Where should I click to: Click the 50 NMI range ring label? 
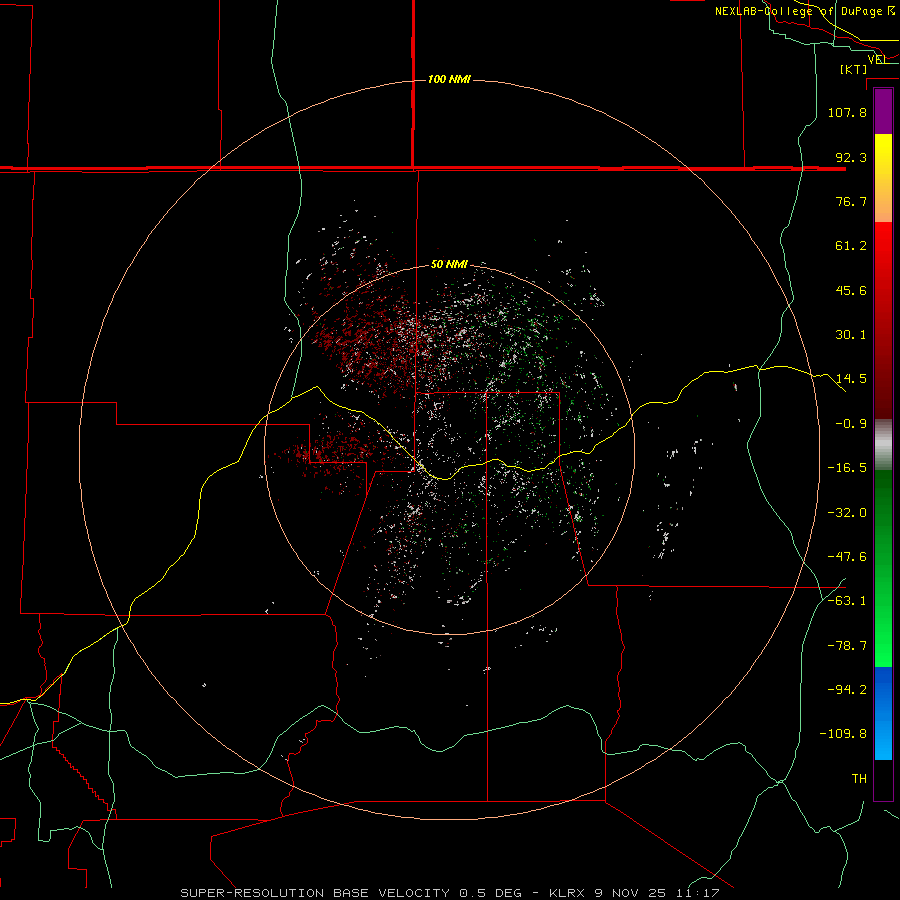click(x=449, y=264)
